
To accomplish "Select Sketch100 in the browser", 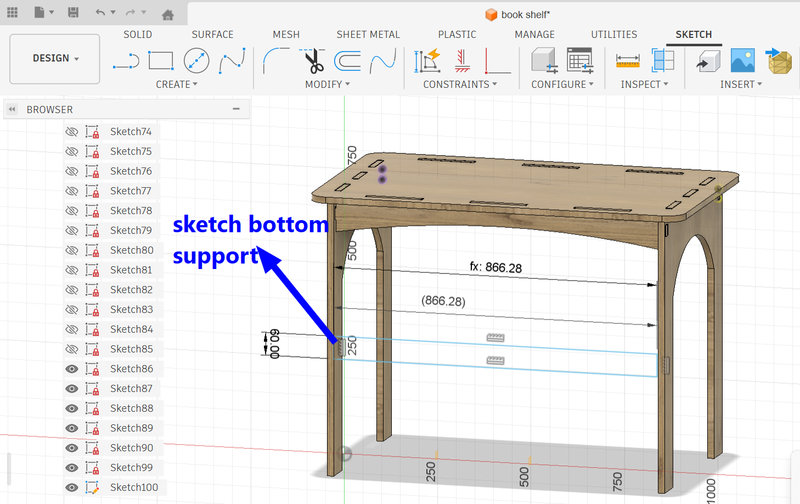I will click(134, 487).
